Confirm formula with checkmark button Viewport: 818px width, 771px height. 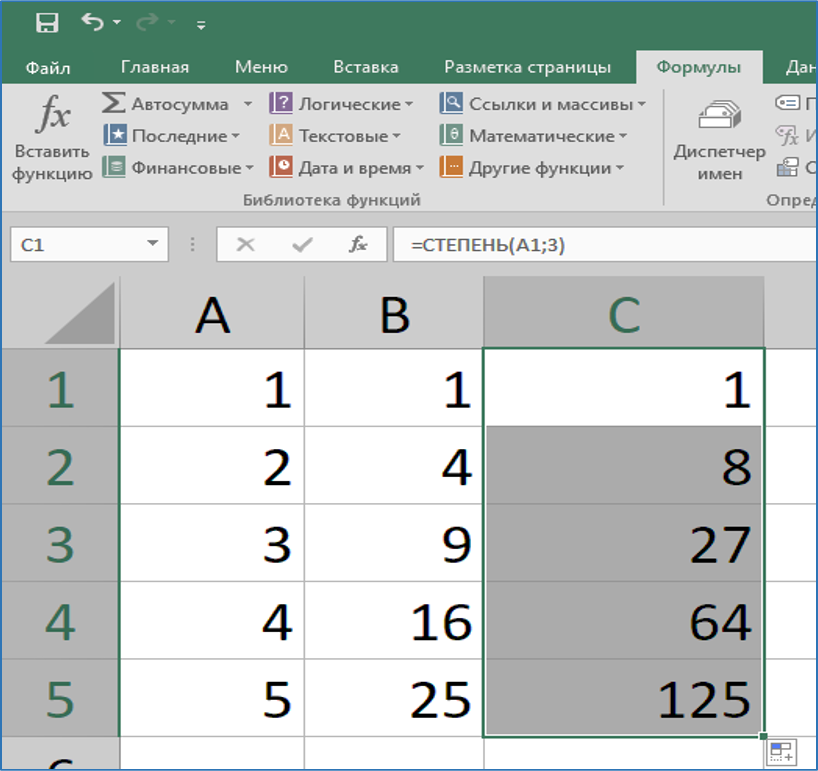[302, 244]
